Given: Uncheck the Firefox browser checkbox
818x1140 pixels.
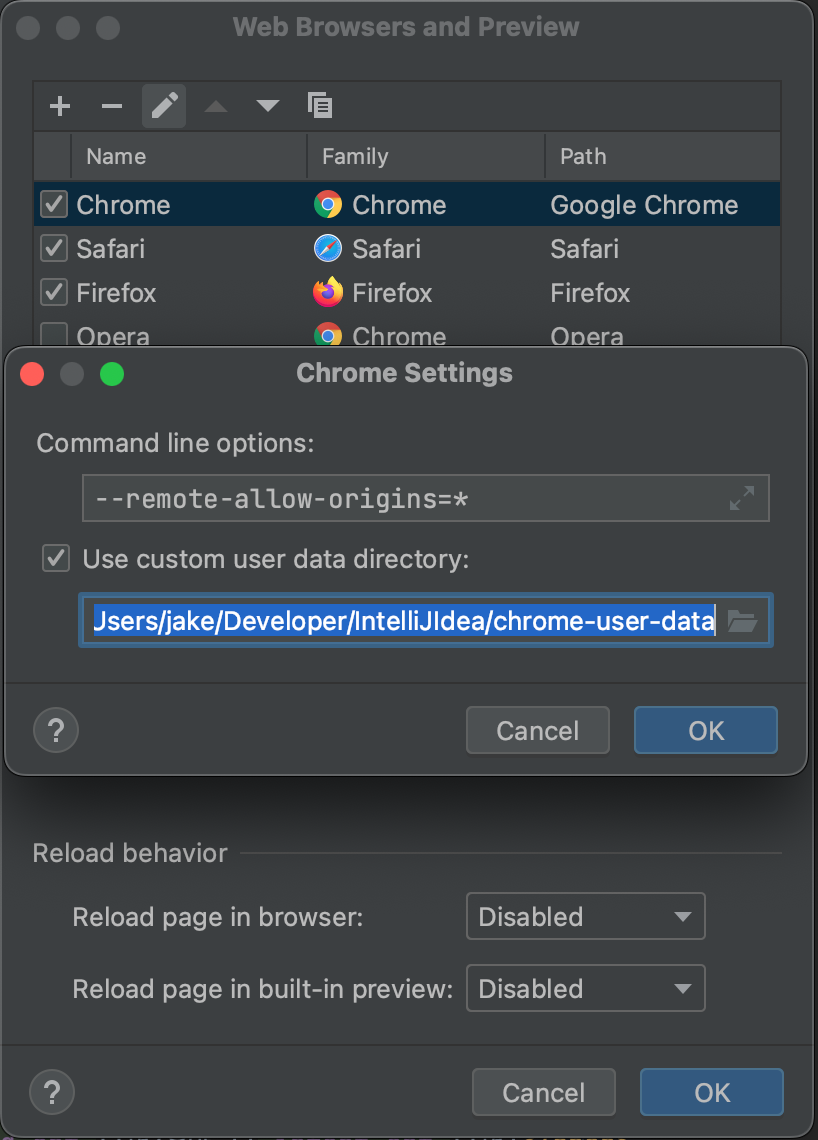Looking at the screenshot, I should (54, 292).
